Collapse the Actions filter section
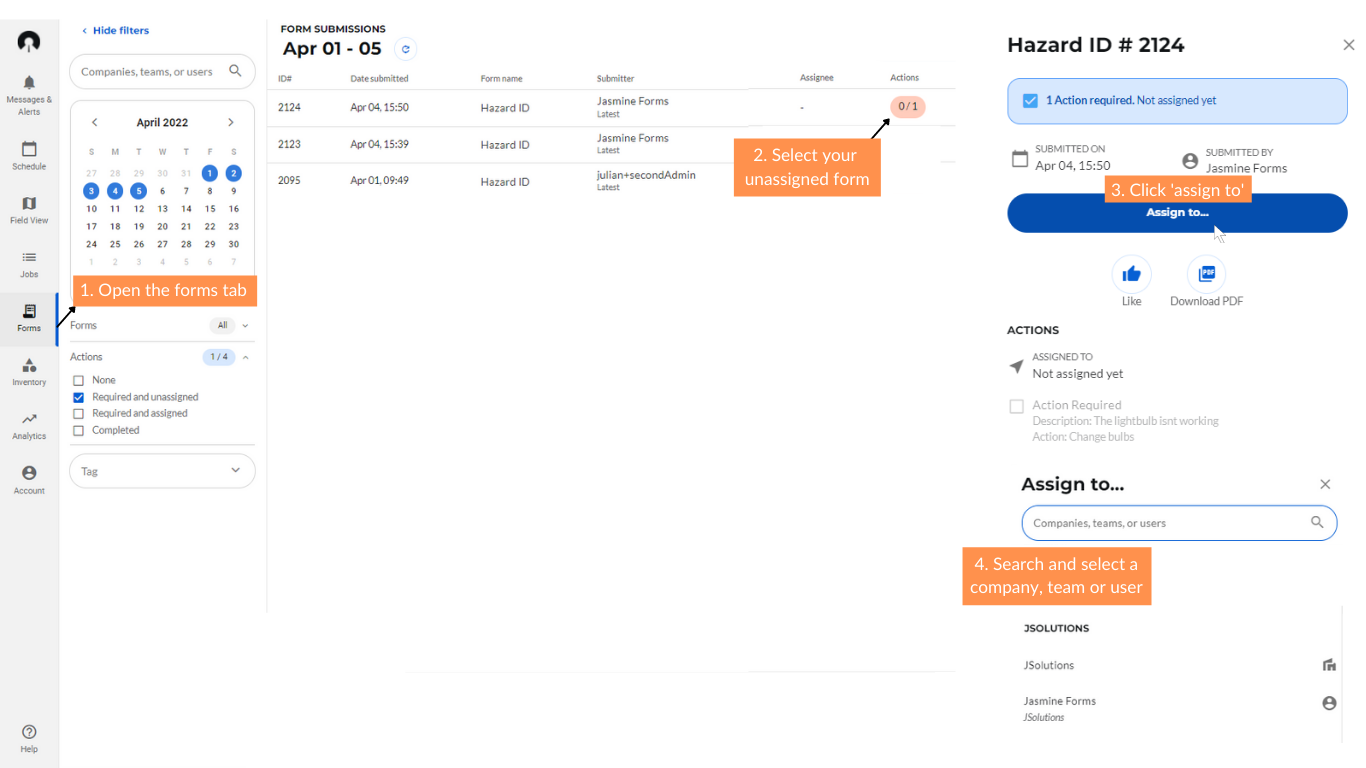This screenshot has height=768, width=1366. 245,356
